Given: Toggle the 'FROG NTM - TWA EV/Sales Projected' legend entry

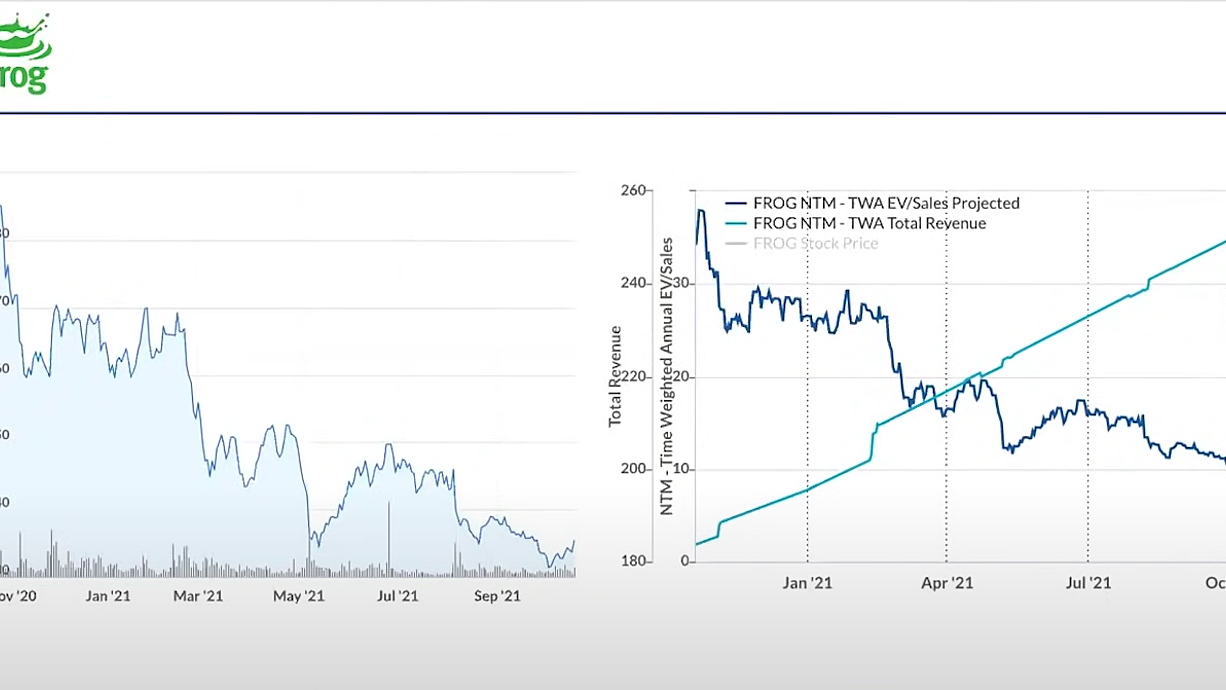Looking at the screenshot, I should pos(873,203).
